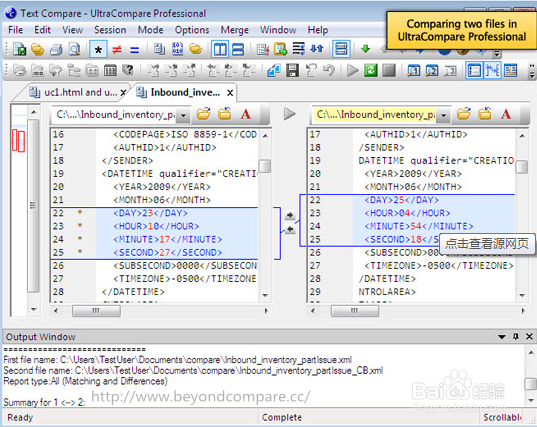Open the Mode menu
The height and width of the screenshot is (427, 537).
point(150,30)
